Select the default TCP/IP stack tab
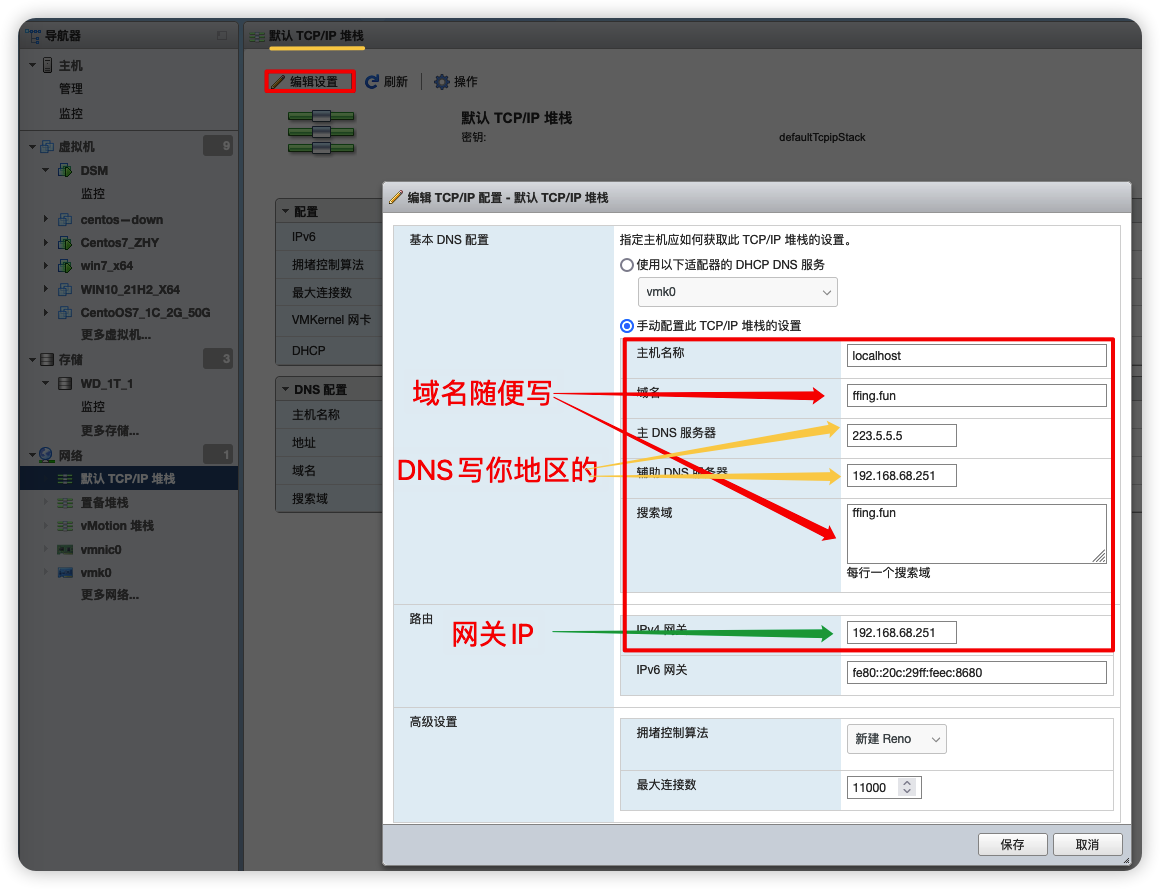Image resolution: width=1160 pixels, height=889 pixels. 316,36
